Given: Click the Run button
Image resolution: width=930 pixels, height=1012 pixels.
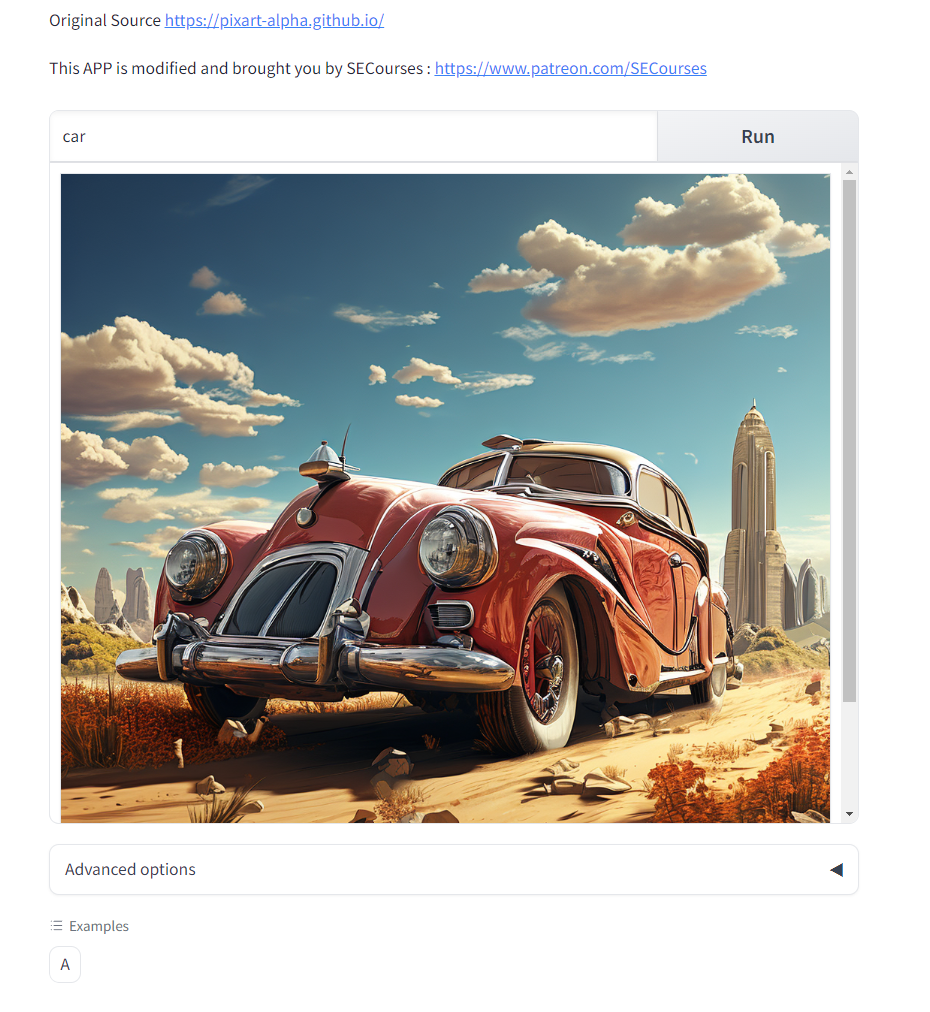Looking at the screenshot, I should (758, 137).
